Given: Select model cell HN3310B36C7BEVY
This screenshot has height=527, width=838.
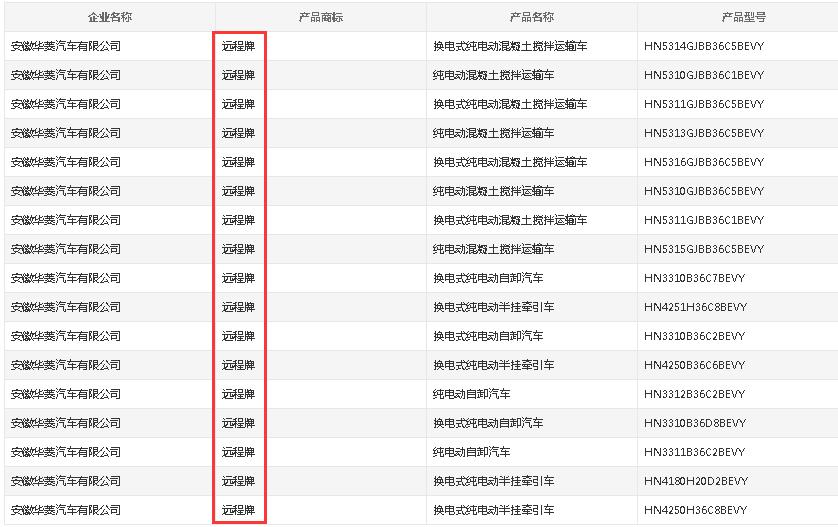Looking at the screenshot, I should (x=694, y=278).
